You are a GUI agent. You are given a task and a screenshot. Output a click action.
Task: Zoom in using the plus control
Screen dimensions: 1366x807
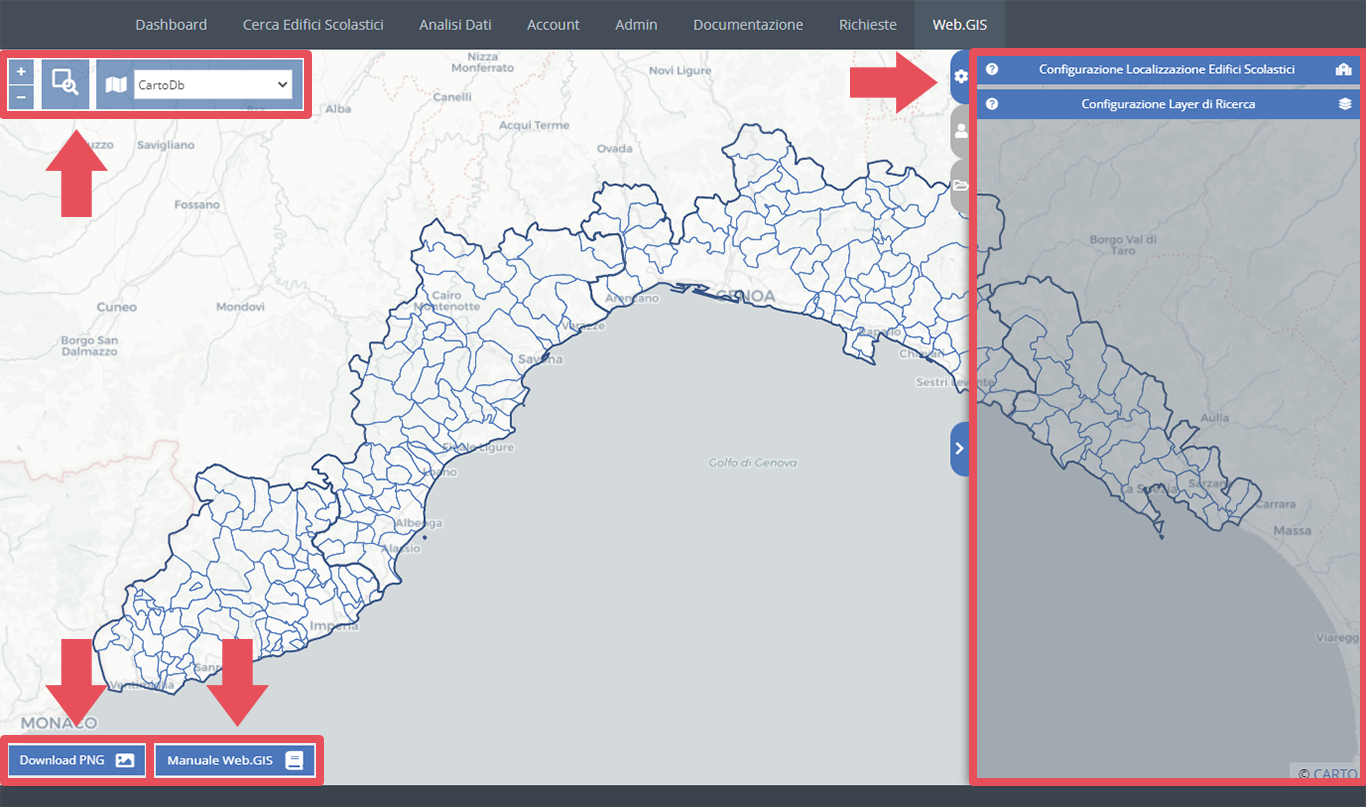click(x=20, y=70)
